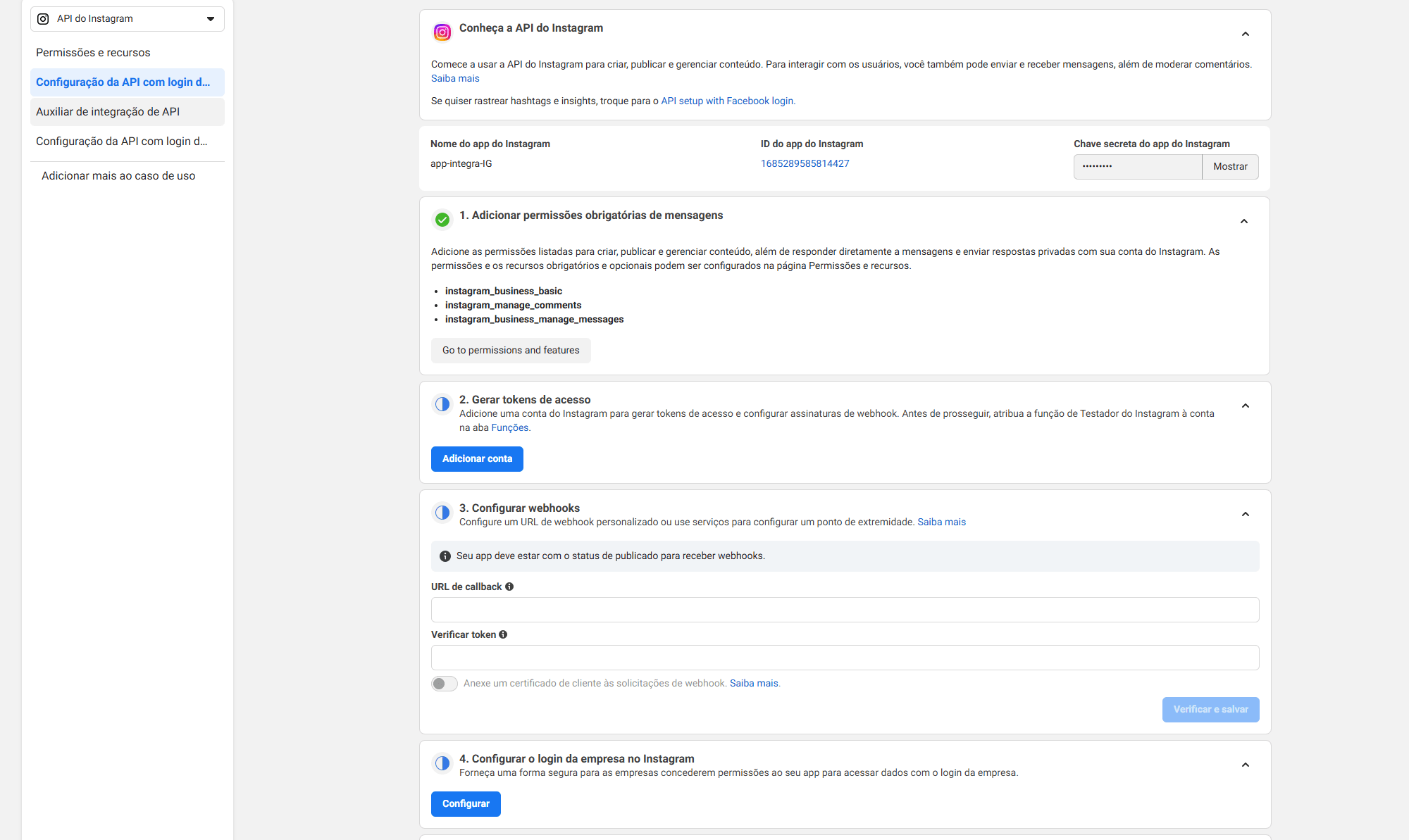Open the last Configuração da API com login sidebar item
Screen dimensions: 1409x840
(x=128, y=142)
